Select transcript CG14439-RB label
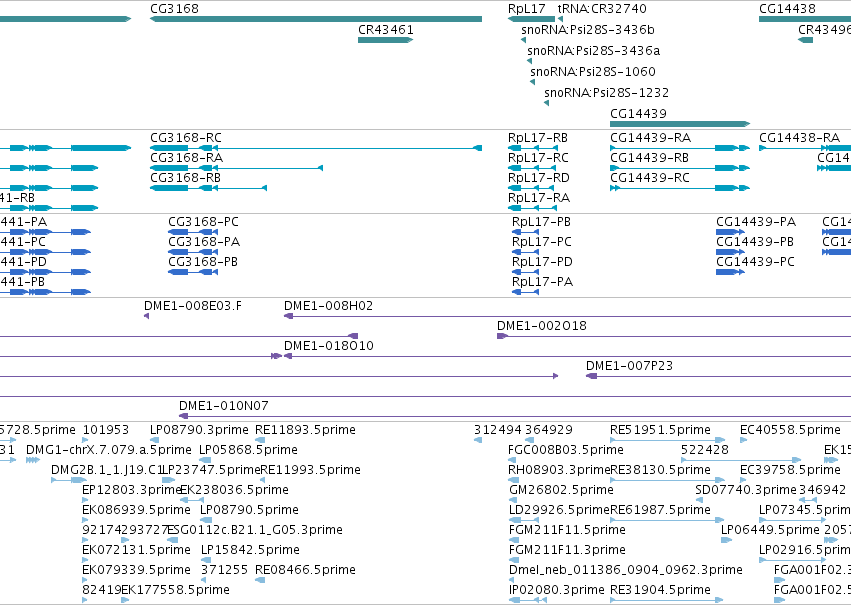This screenshot has width=851, height=605. (650, 158)
